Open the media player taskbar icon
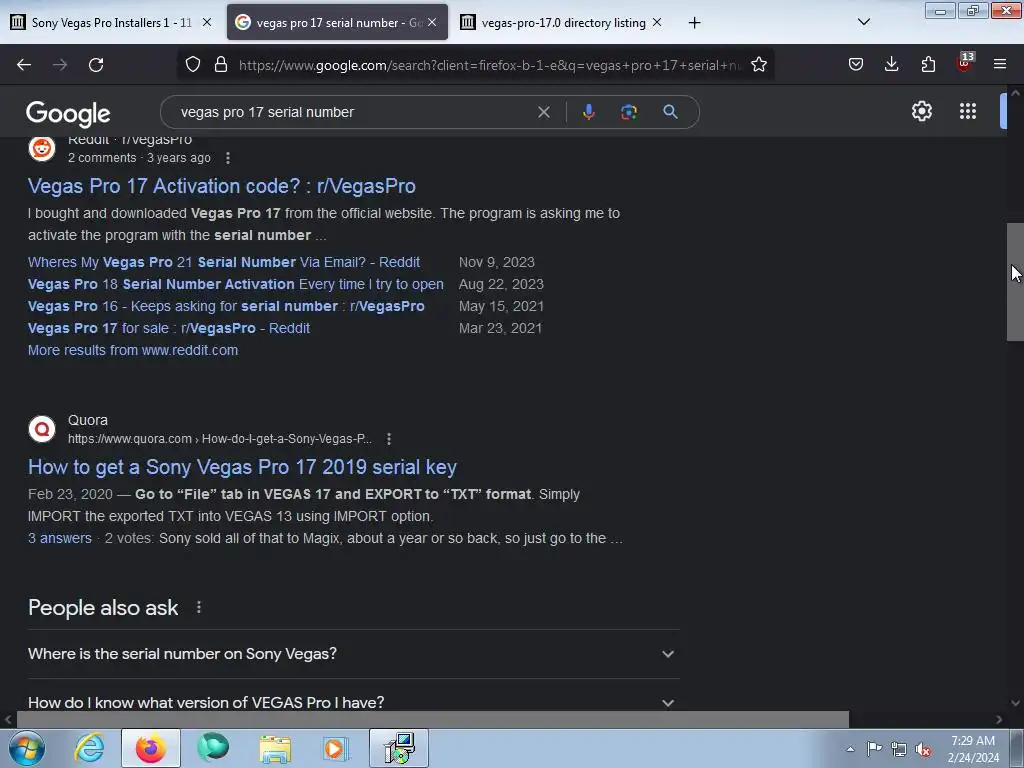Image resolution: width=1024 pixels, height=768 pixels. (x=336, y=748)
